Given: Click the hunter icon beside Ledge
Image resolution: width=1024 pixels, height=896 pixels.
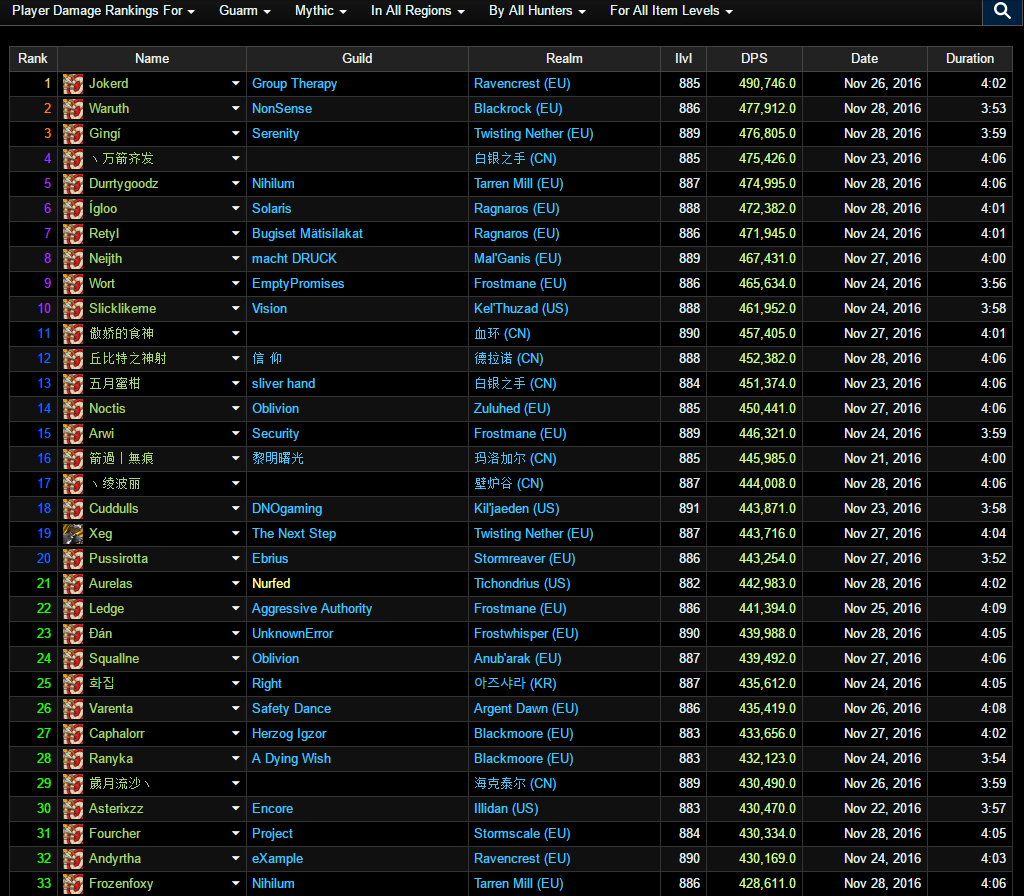Looking at the screenshot, I should (72, 609).
